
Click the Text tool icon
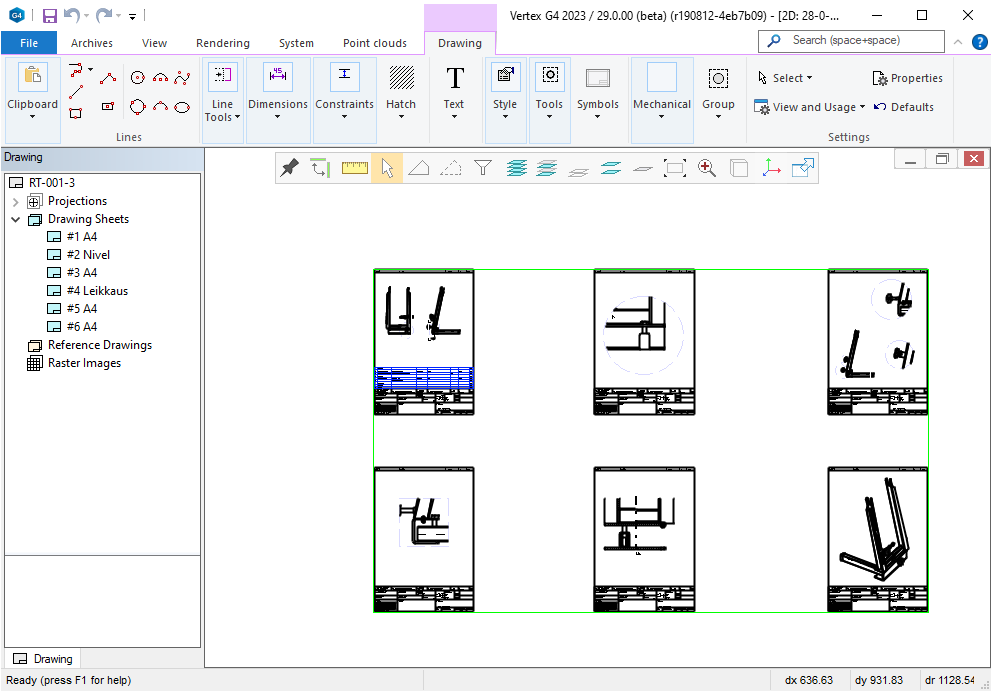(454, 79)
